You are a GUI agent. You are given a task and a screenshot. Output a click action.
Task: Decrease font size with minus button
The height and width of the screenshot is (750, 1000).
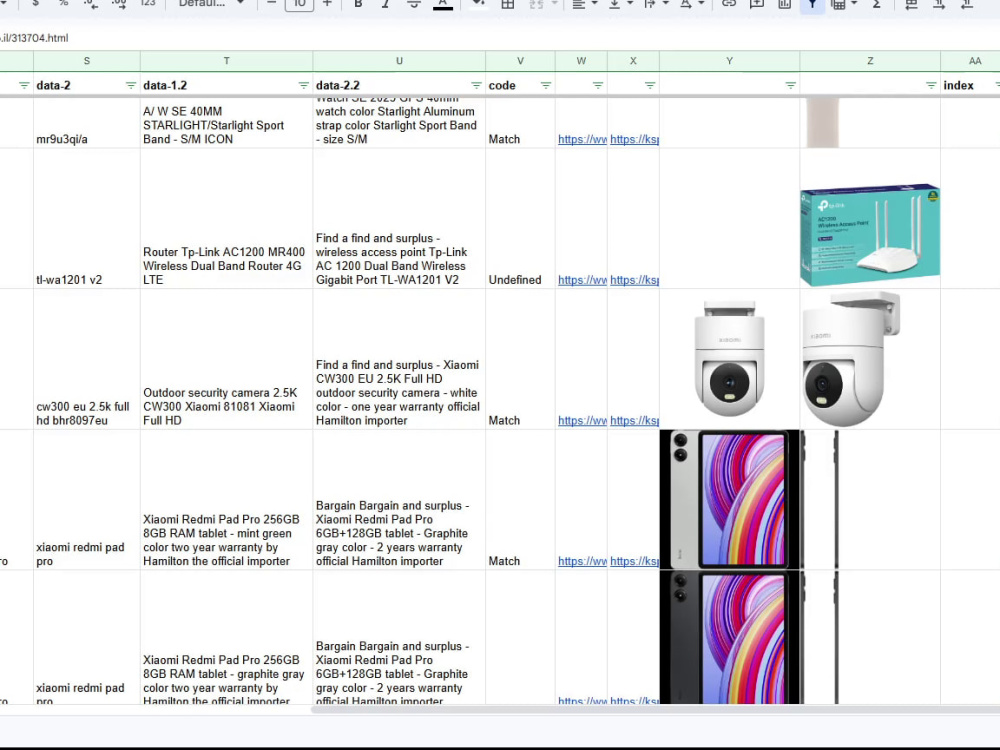pyautogui.click(x=271, y=4)
